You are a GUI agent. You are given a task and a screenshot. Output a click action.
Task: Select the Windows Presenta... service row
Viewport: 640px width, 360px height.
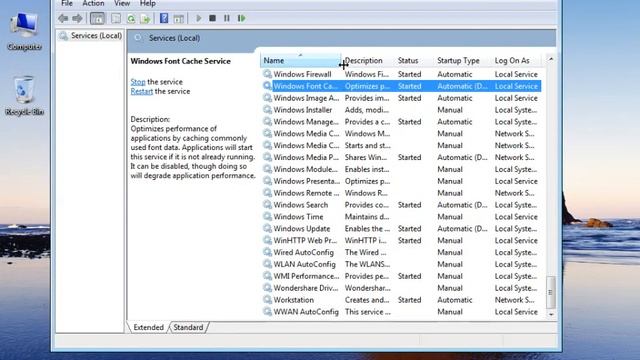pyautogui.click(x=401, y=181)
